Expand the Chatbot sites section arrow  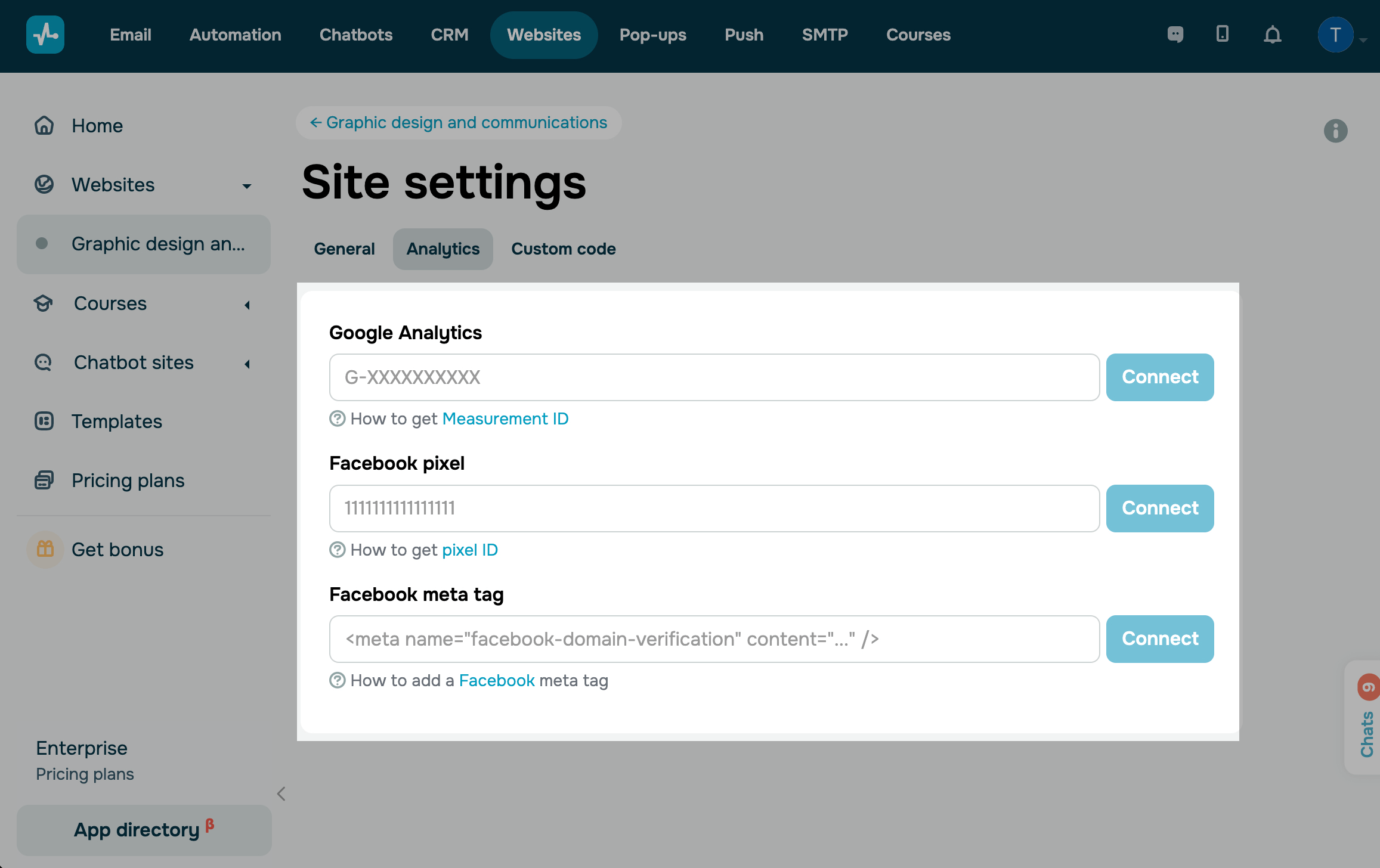(247, 364)
